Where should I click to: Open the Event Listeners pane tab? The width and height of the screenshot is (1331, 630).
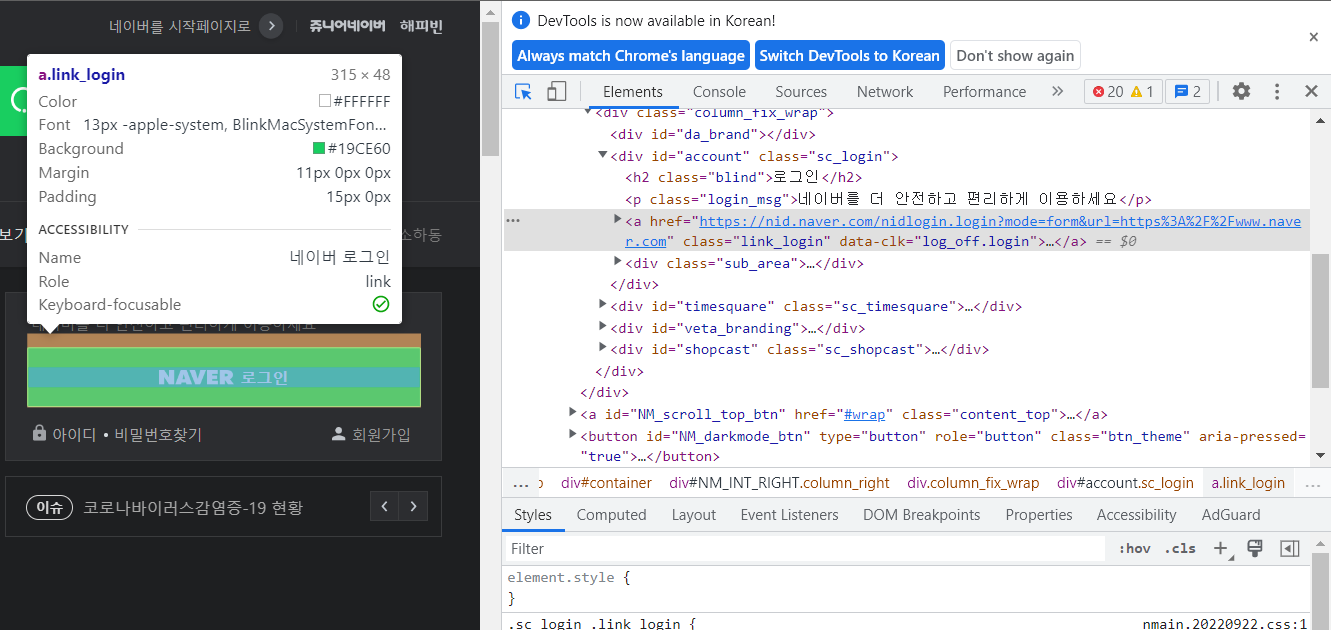click(x=789, y=515)
